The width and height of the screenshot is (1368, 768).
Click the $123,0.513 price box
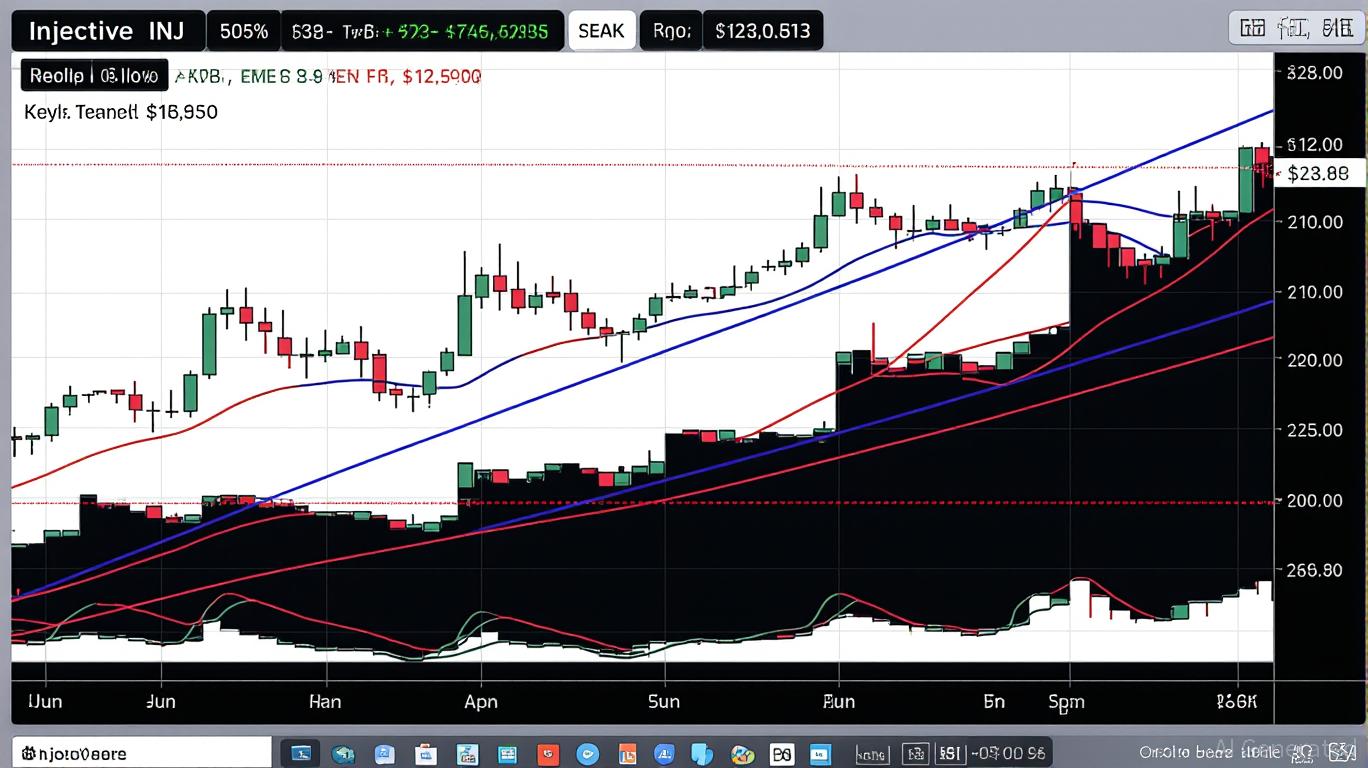pyautogui.click(x=763, y=31)
